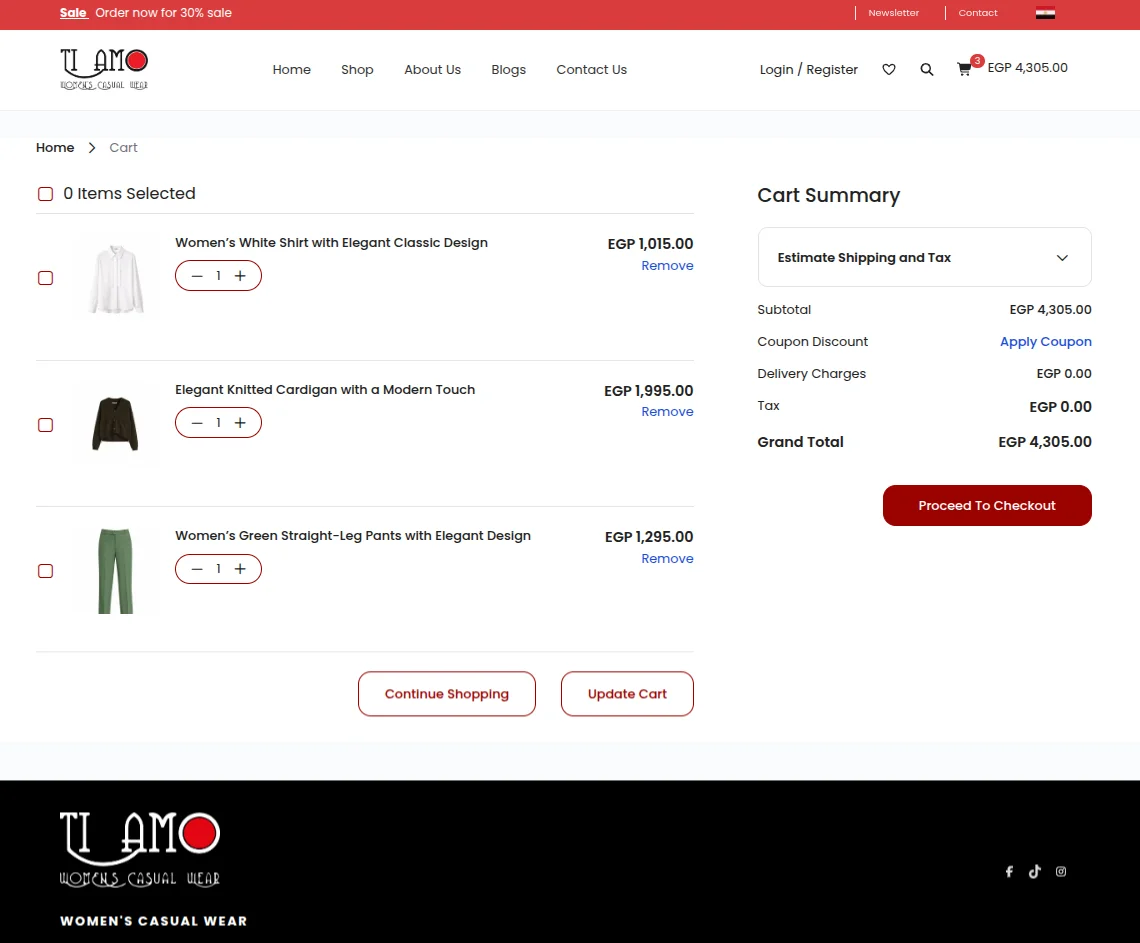This screenshot has width=1140, height=943.
Task: Click the shopping cart icon showing 3 items
Action: 963,69
